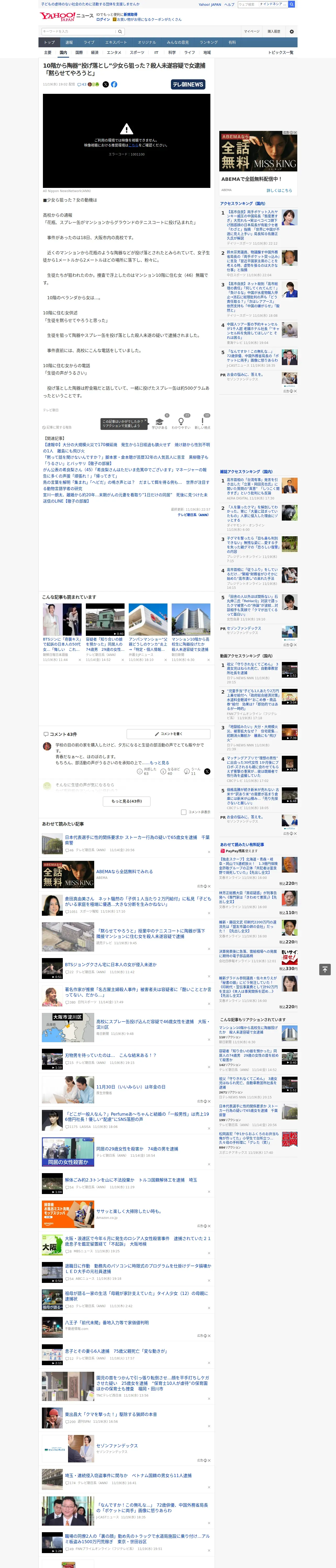Expand the top comment with もっと見る
Screen dimensions: 336x1568
(x=160, y=763)
